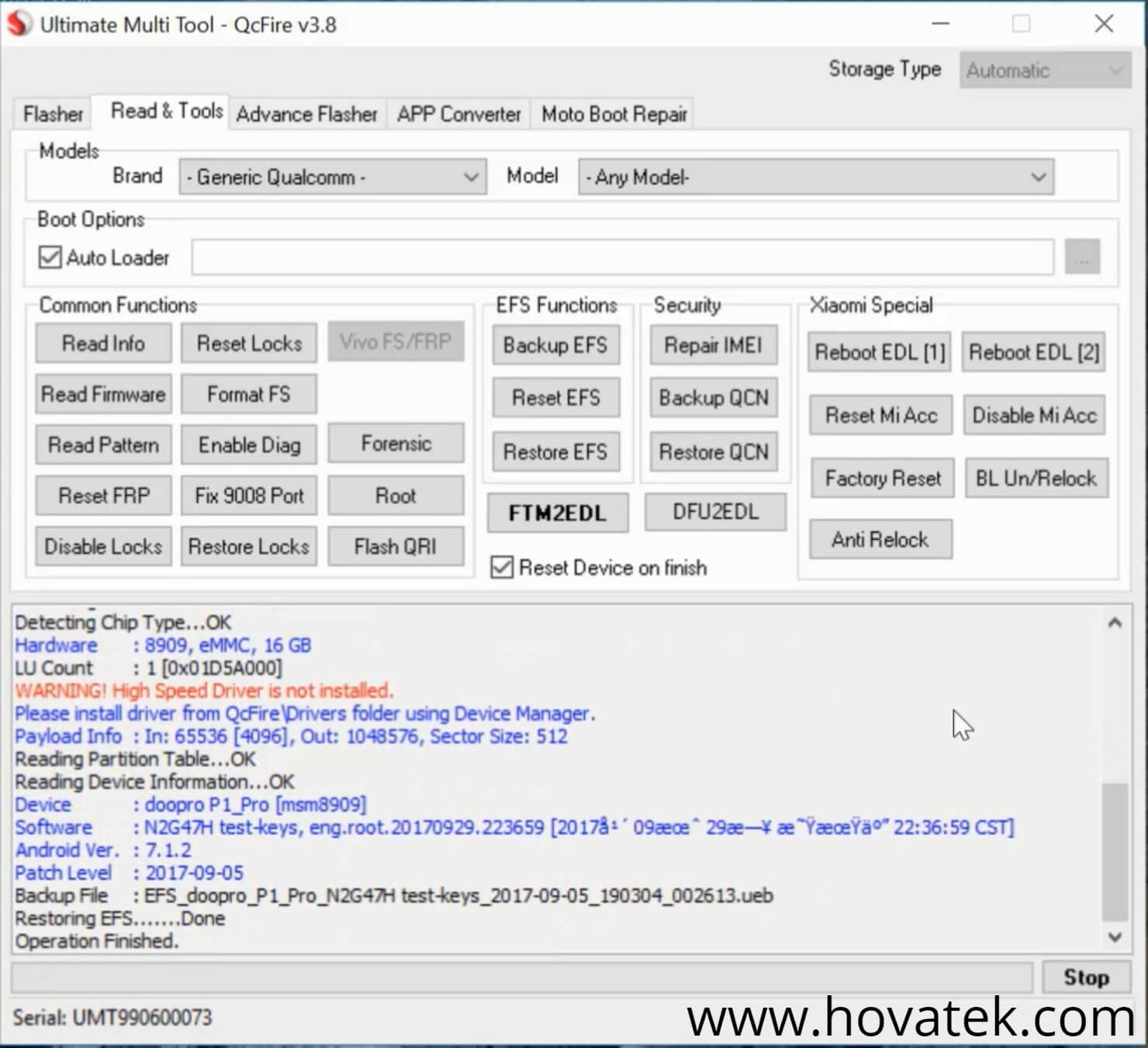
Task: Click the Fix 9008 Port button
Action: pos(249,496)
